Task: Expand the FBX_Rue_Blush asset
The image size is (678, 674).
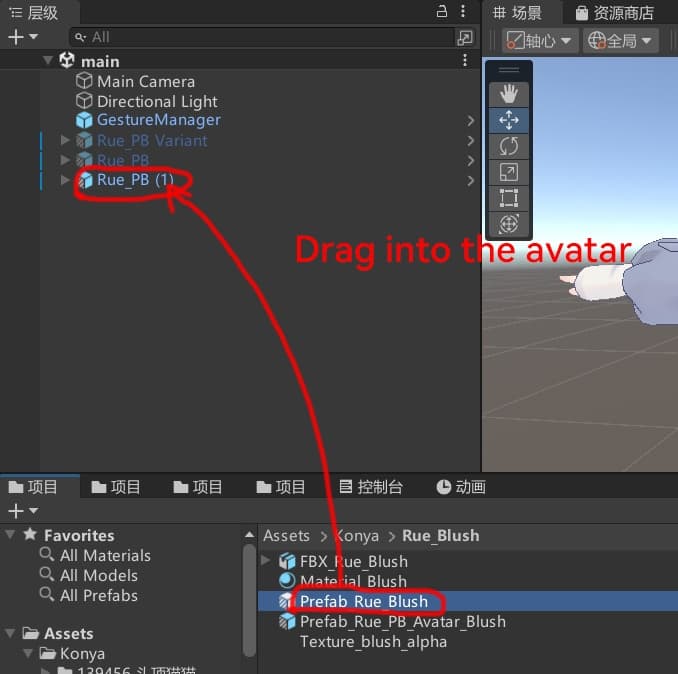Action: [x=266, y=561]
